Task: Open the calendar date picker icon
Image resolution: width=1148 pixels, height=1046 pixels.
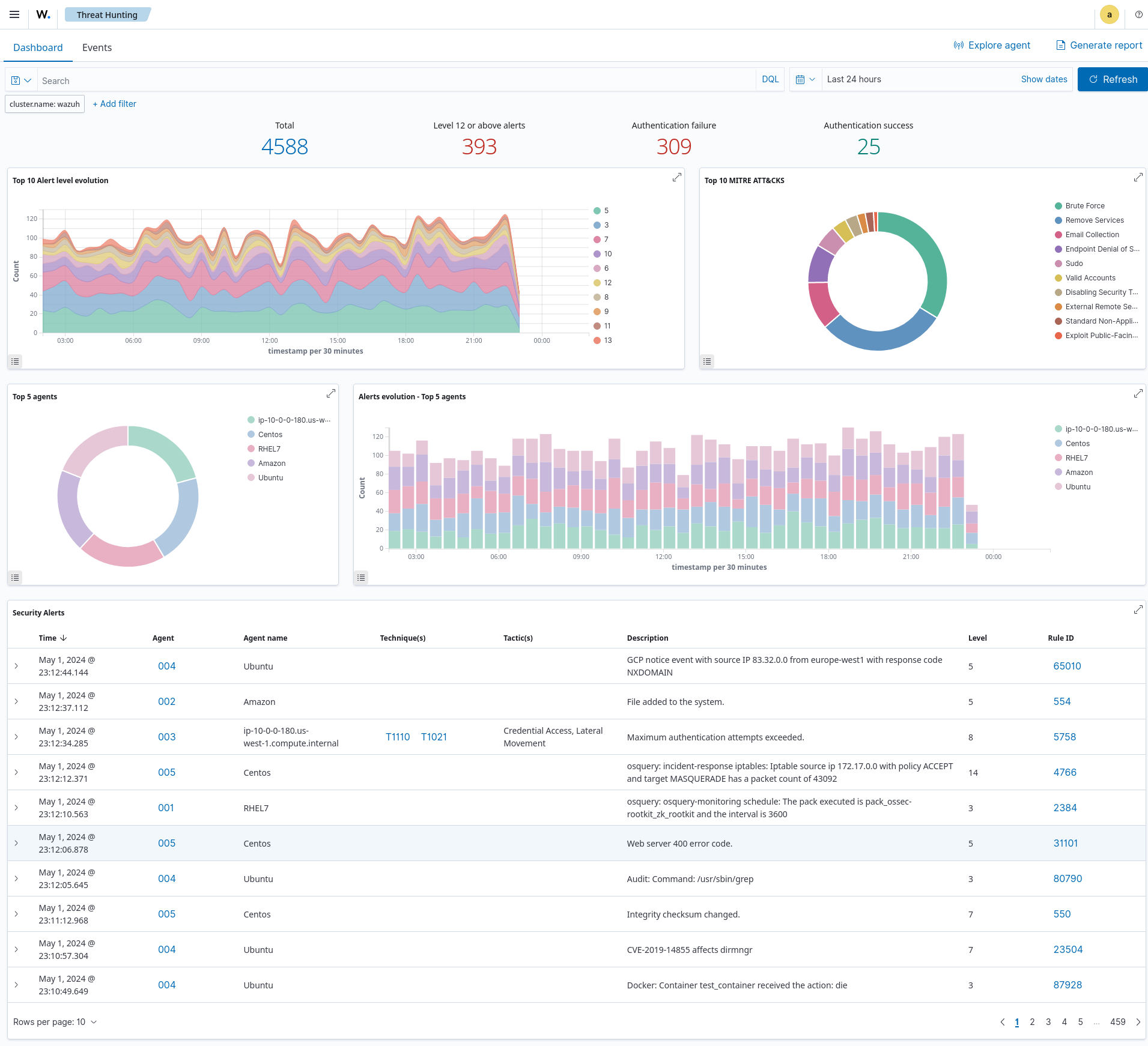Action: pyautogui.click(x=801, y=79)
